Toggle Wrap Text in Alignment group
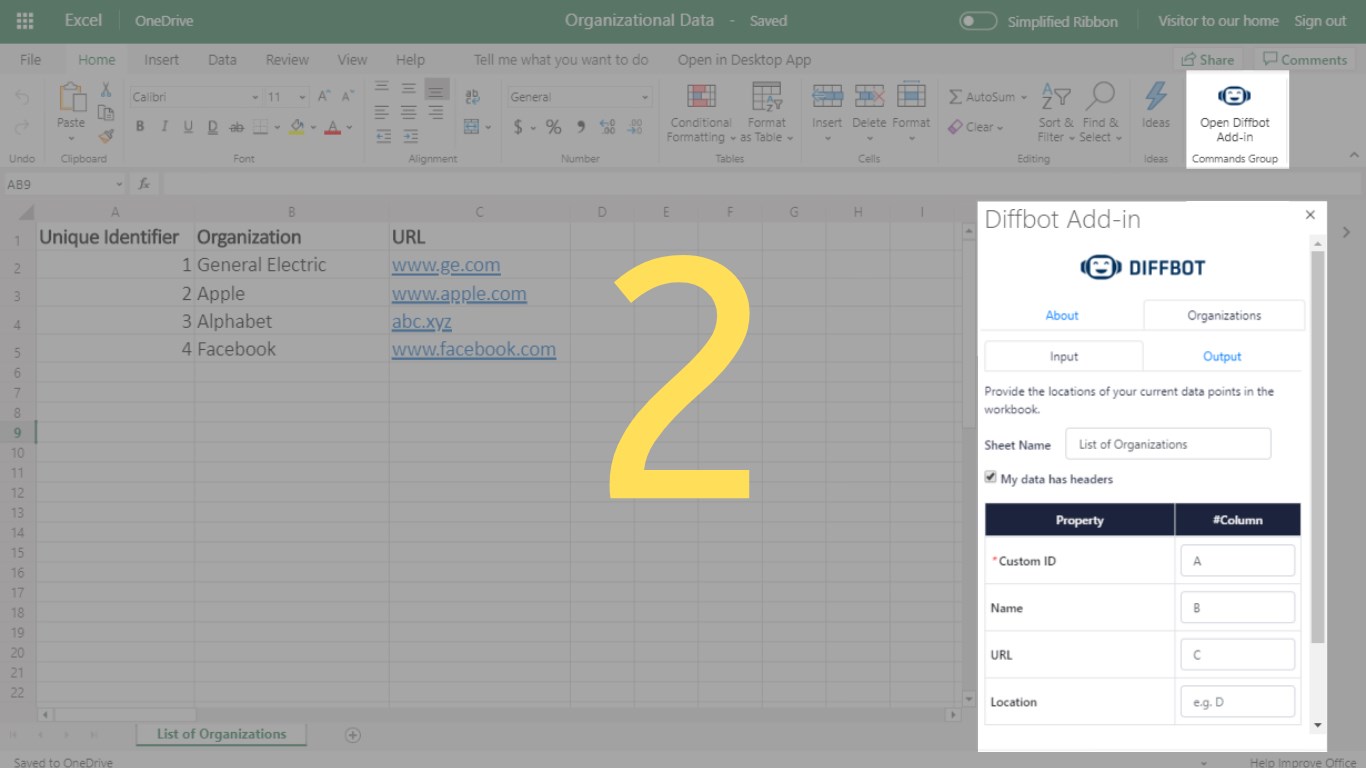 point(473,97)
